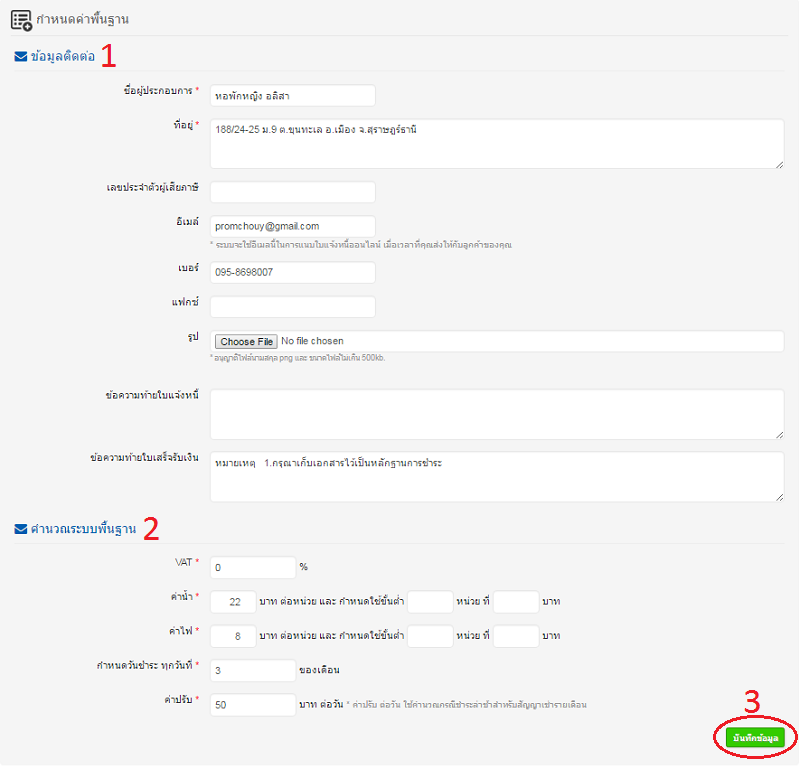Screen dimensions: 800x769
Task: Click the receipt footer textarea resize handle
Action: [x=780, y=498]
